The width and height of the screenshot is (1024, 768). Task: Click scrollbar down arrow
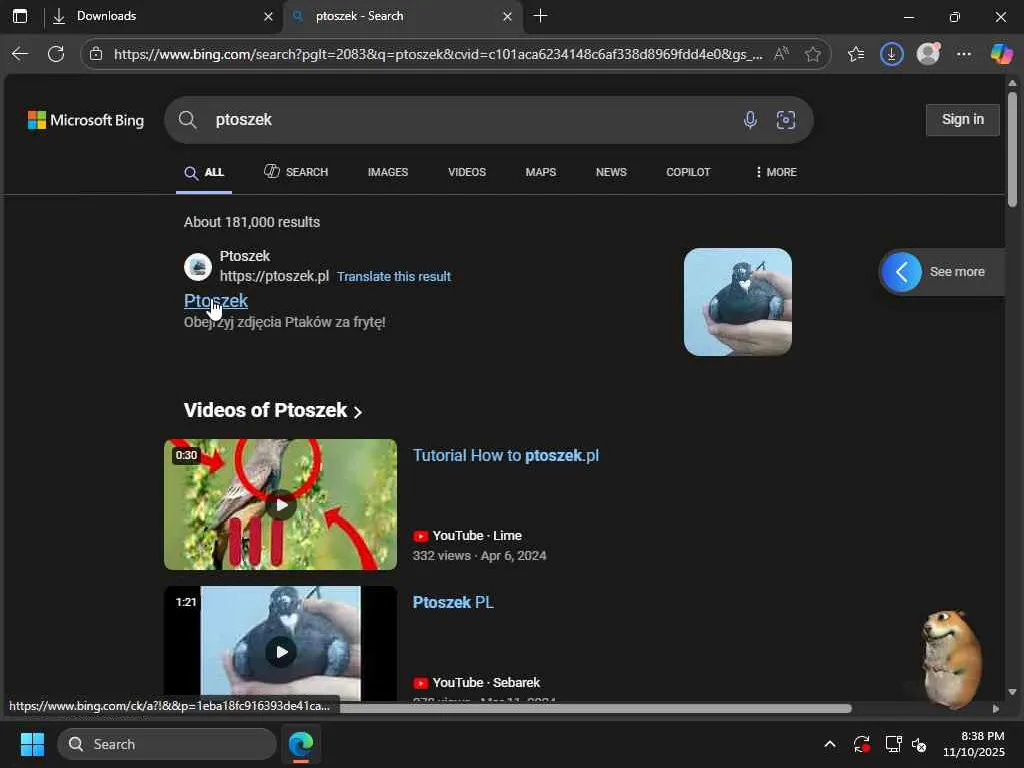1012,692
